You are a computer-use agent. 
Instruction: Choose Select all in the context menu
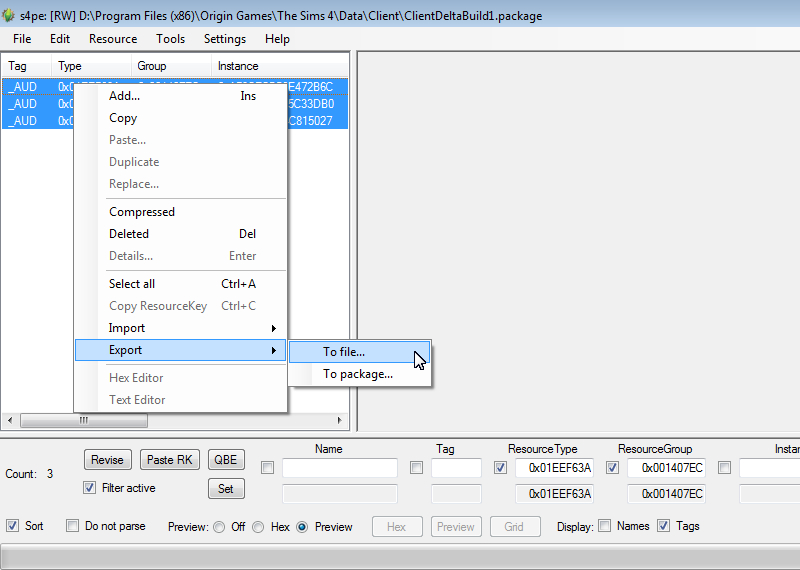coord(181,284)
